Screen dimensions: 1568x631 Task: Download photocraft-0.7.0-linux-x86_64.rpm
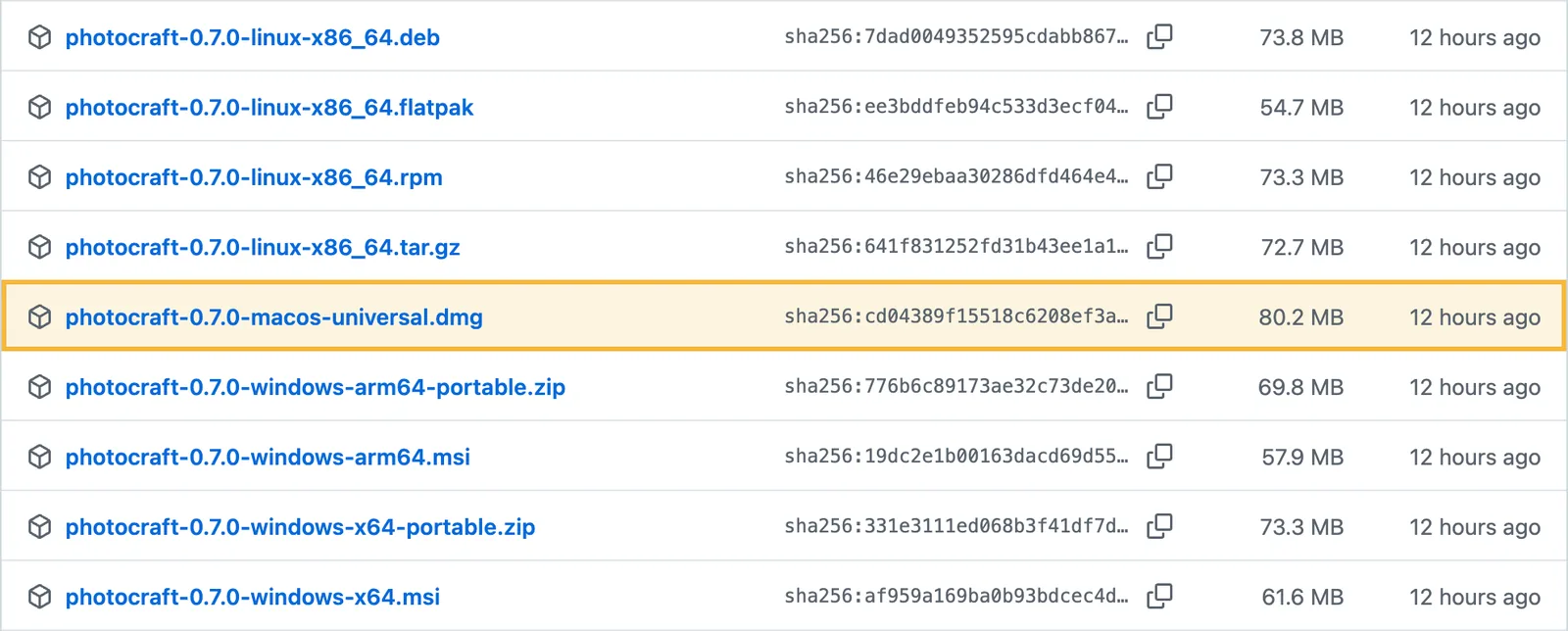pos(254,177)
